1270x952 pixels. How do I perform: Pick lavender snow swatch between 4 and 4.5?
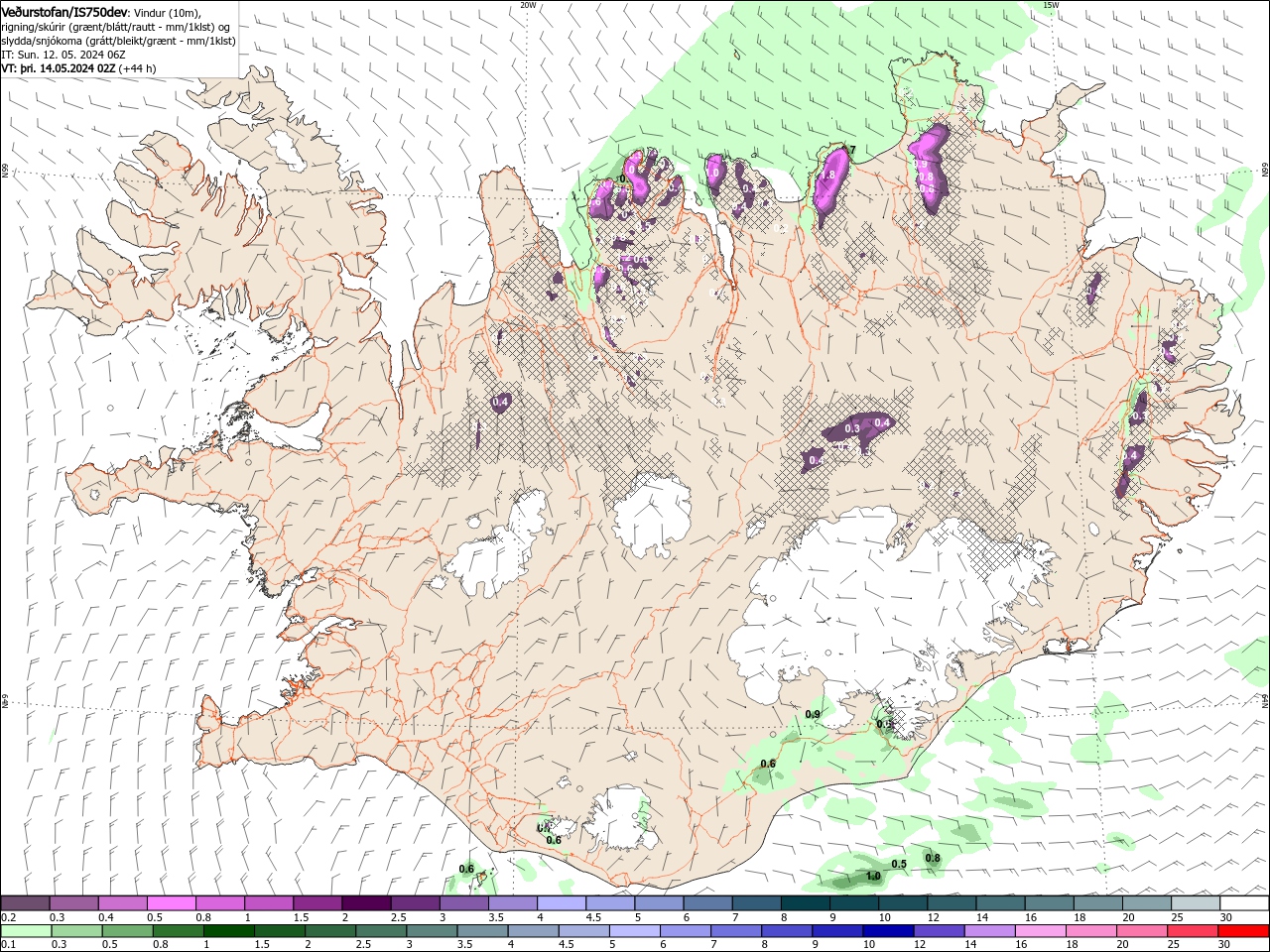pyautogui.click(x=562, y=903)
